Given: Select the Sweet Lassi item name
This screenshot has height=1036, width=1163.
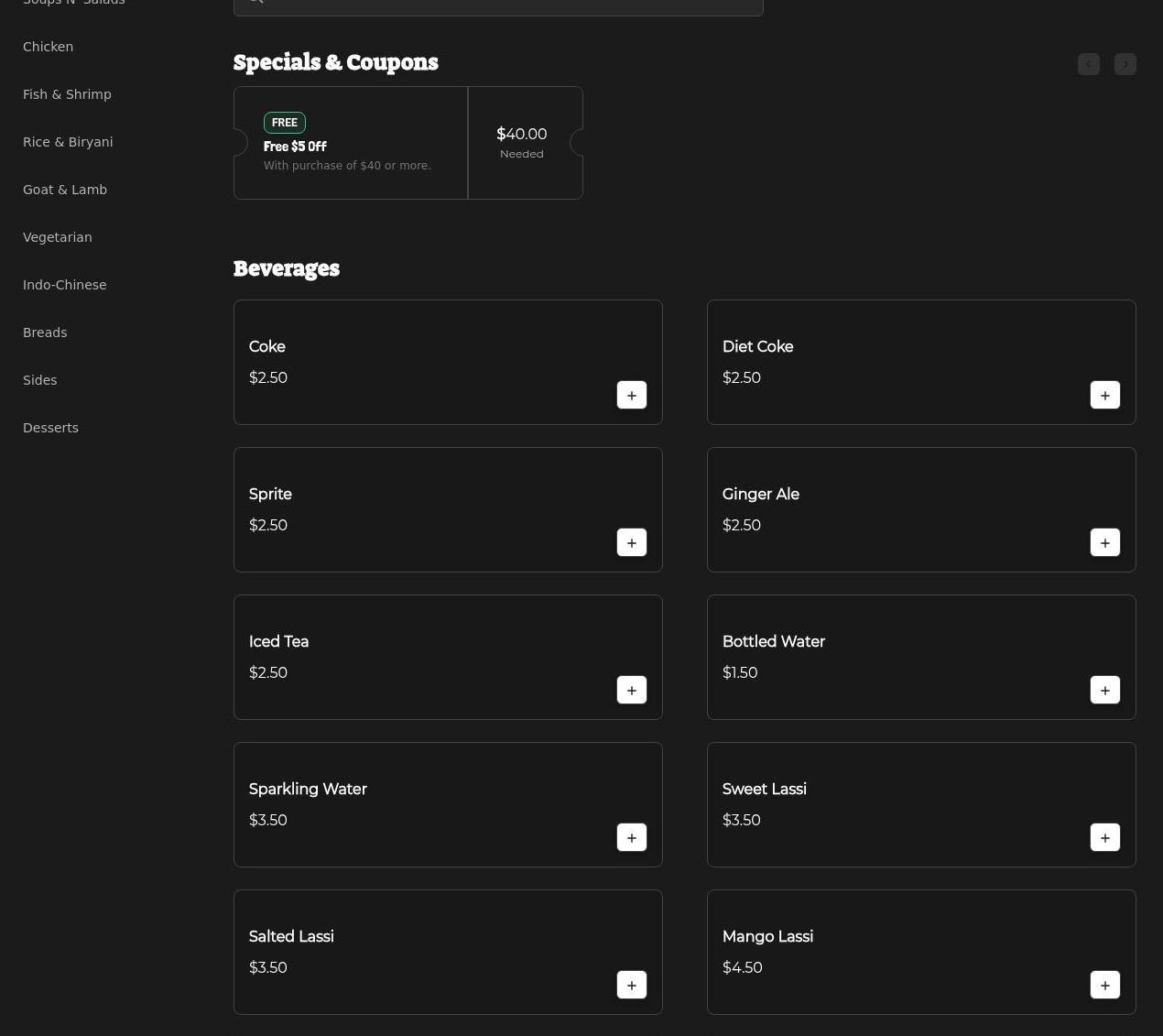Looking at the screenshot, I should [764, 789].
